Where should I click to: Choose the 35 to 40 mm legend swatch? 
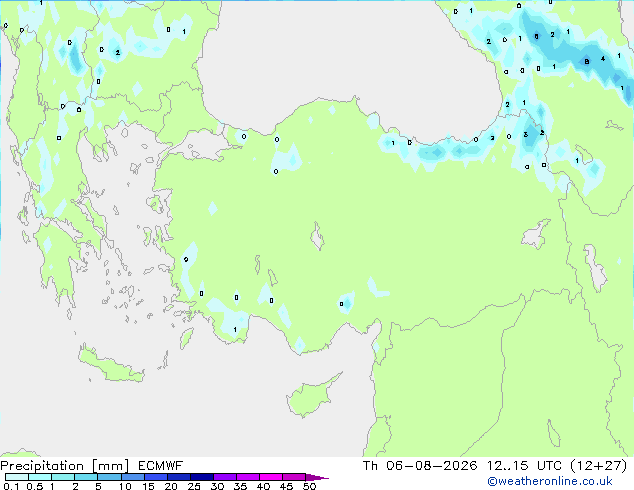(247, 477)
